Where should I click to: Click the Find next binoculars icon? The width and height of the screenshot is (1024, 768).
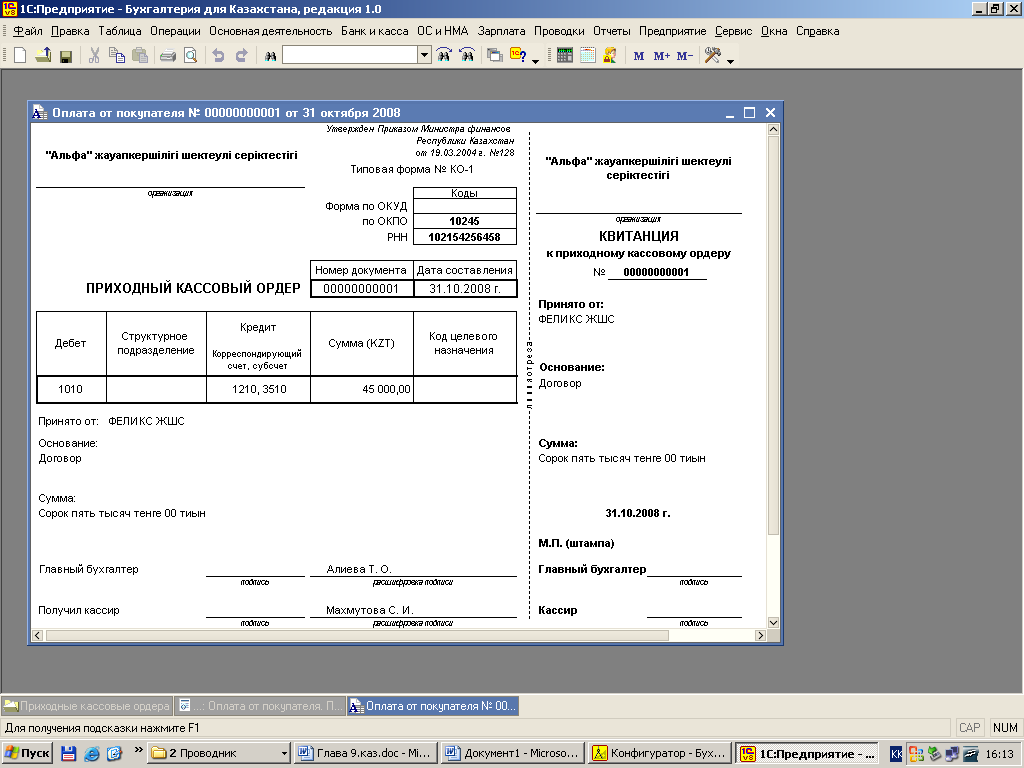tap(444, 56)
